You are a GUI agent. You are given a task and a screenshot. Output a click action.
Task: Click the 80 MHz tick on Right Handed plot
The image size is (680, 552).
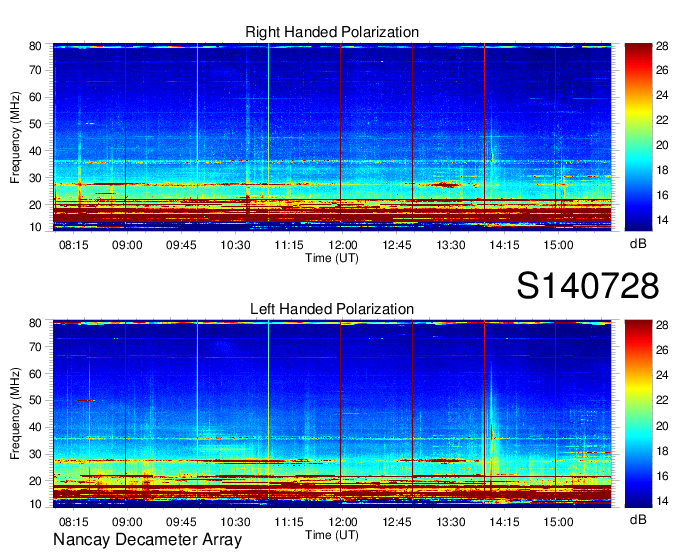tap(35, 46)
